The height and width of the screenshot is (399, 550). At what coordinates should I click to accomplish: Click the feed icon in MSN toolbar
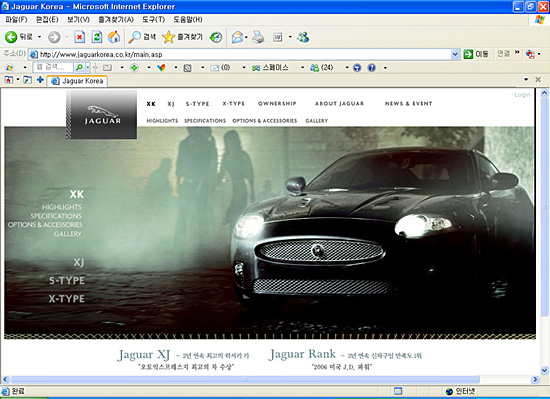point(188,68)
